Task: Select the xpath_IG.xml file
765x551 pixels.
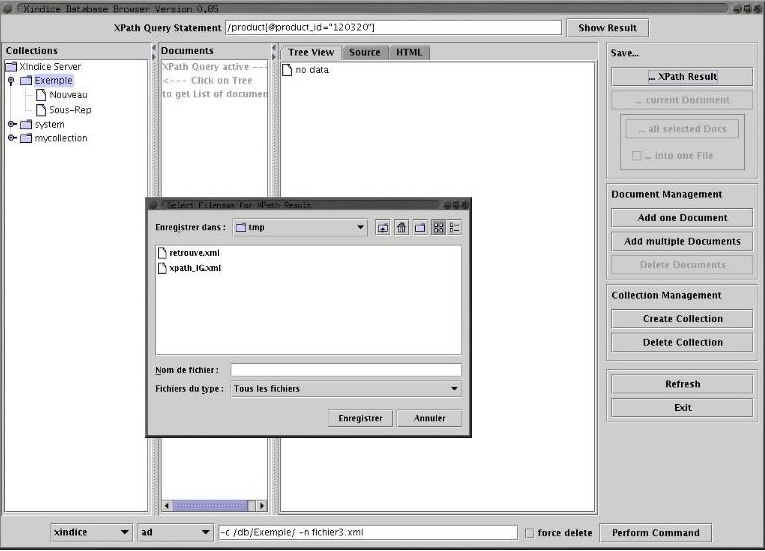Action: click(195, 268)
